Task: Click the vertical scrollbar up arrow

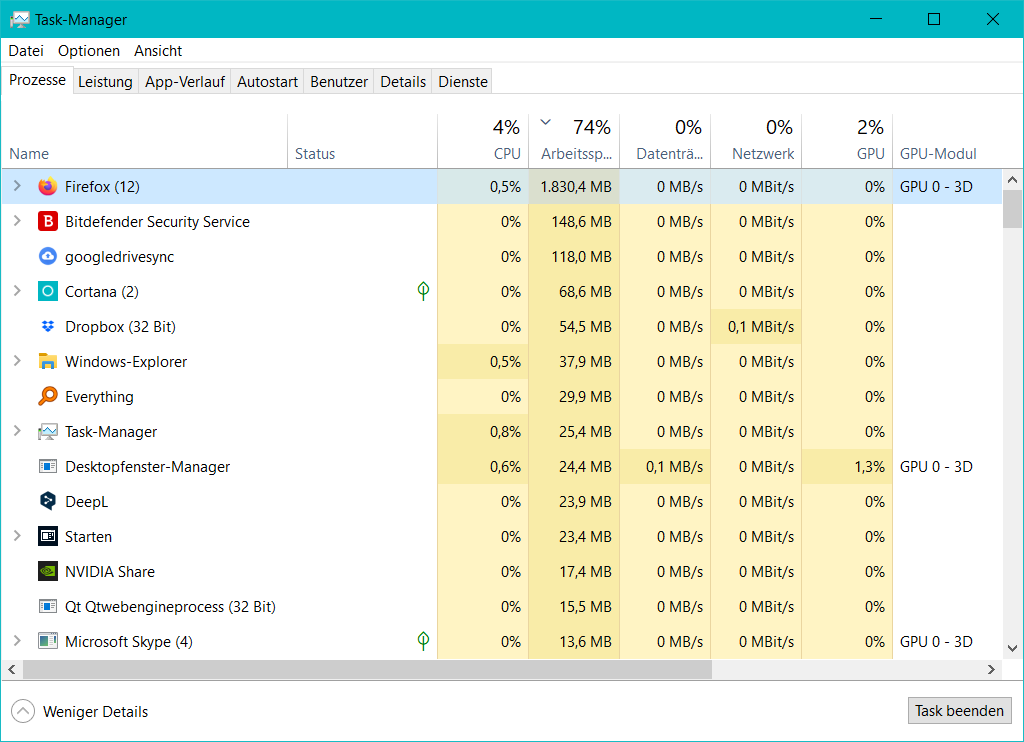Action: pyautogui.click(x=1012, y=179)
